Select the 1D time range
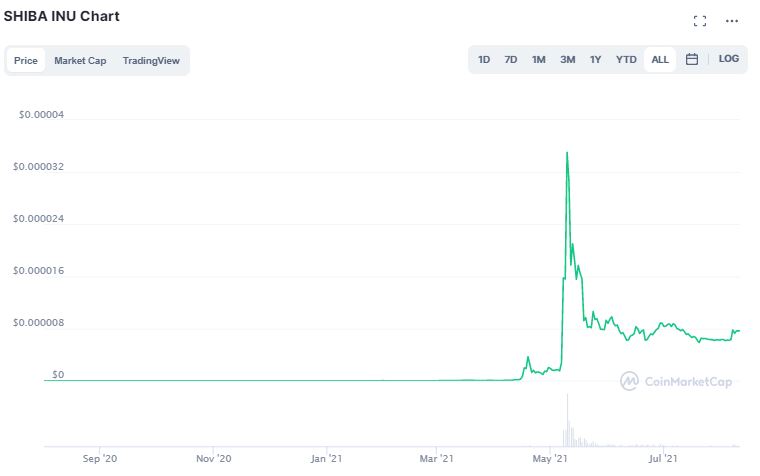 tap(484, 60)
